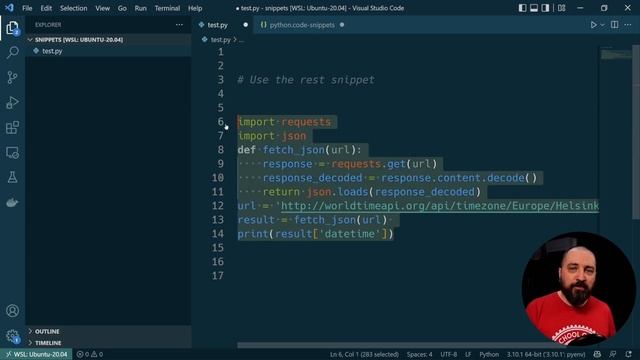Viewport: 640px width, 360px height.
Task: Open the Edit menu
Action: [x=46, y=8]
